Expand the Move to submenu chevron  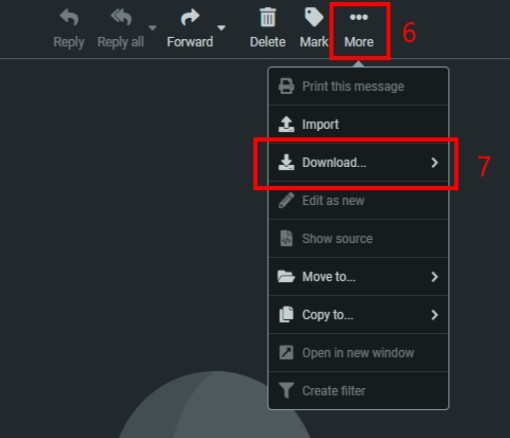click(434, 277)
